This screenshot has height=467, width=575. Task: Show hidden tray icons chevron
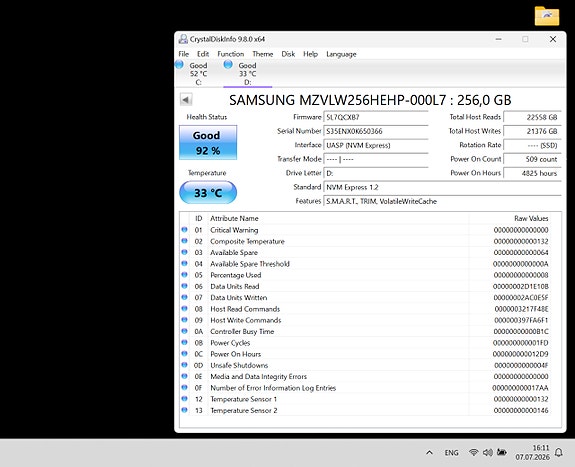point(429,453)
